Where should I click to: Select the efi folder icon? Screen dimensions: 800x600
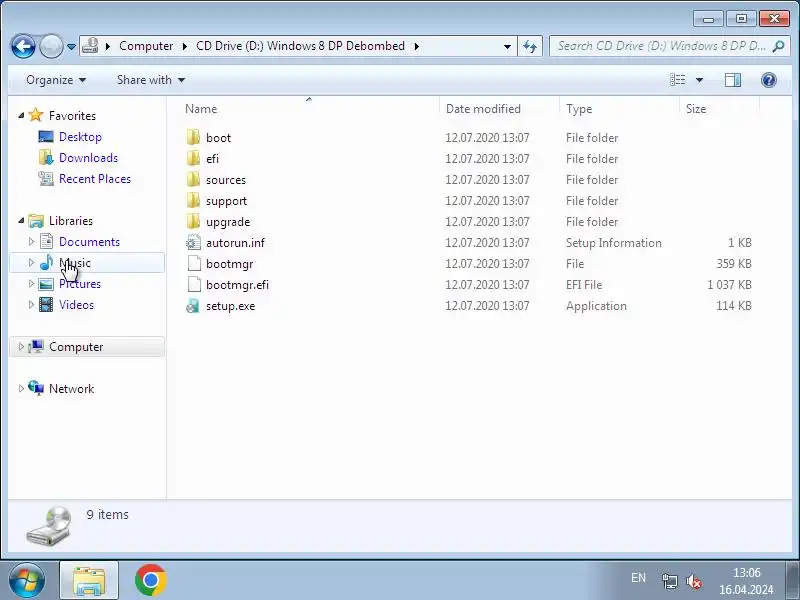[x=193, y=158]
